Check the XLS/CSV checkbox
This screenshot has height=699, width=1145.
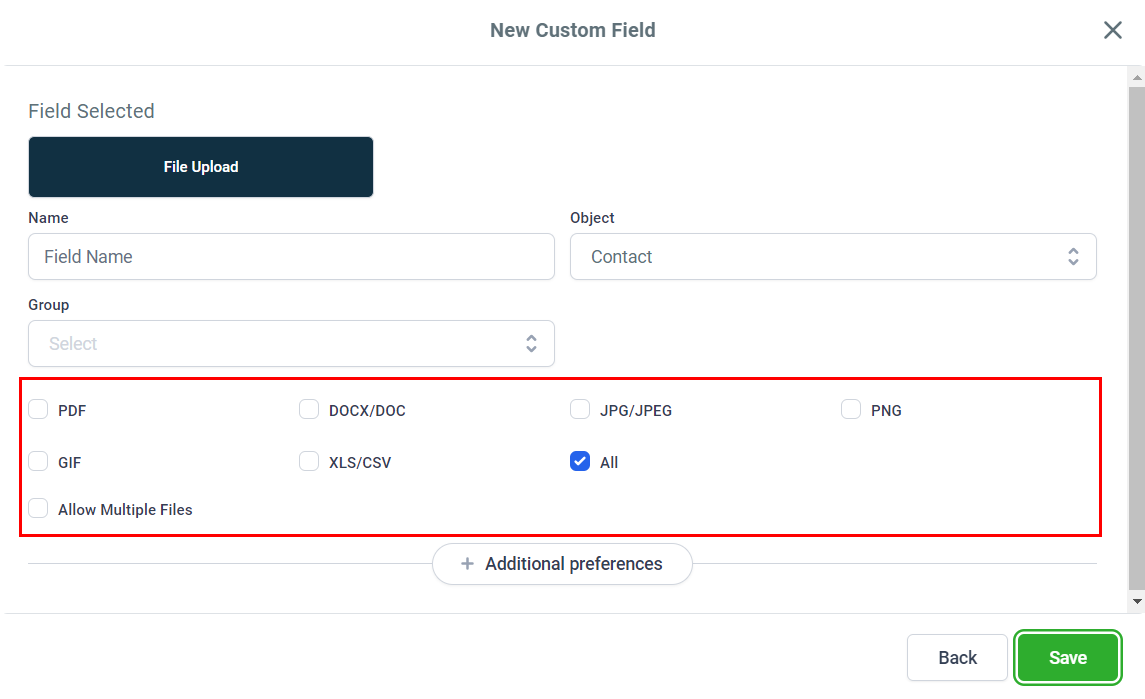click(309, 461)
